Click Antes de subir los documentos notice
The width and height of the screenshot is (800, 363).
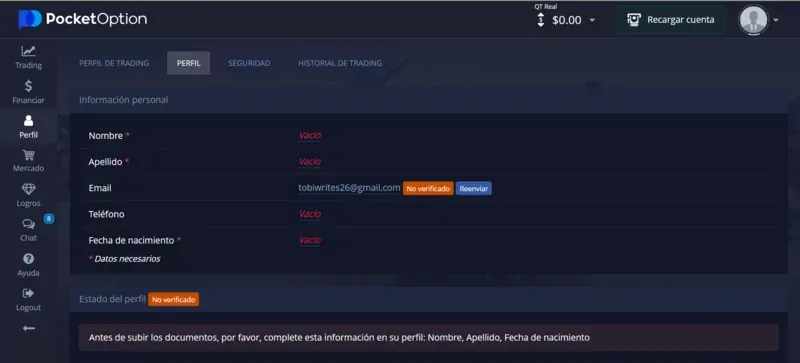(x=429, y=337)
